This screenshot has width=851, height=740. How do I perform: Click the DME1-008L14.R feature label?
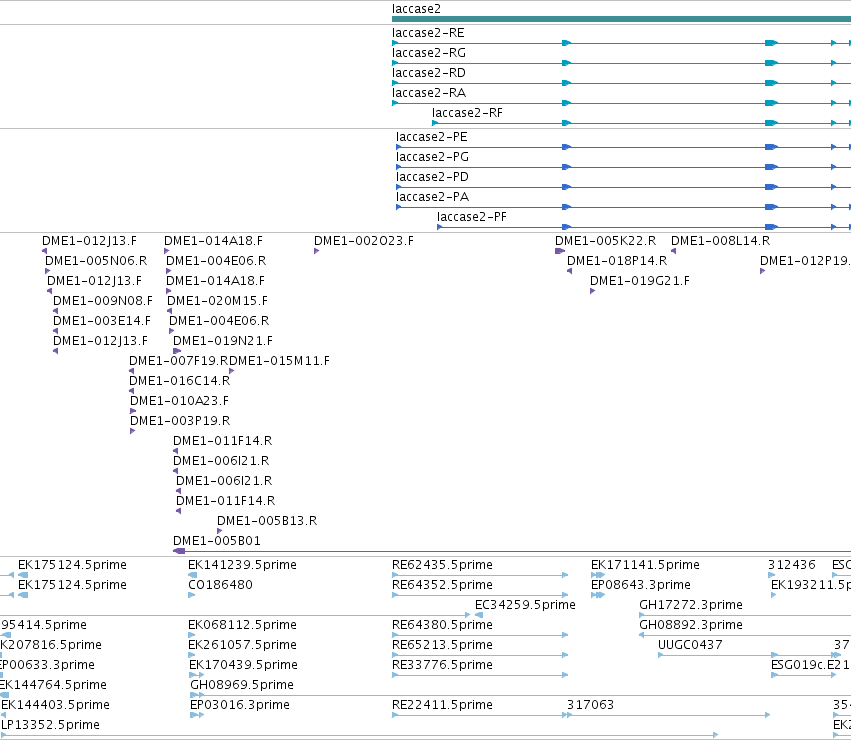tap(720, 241)
